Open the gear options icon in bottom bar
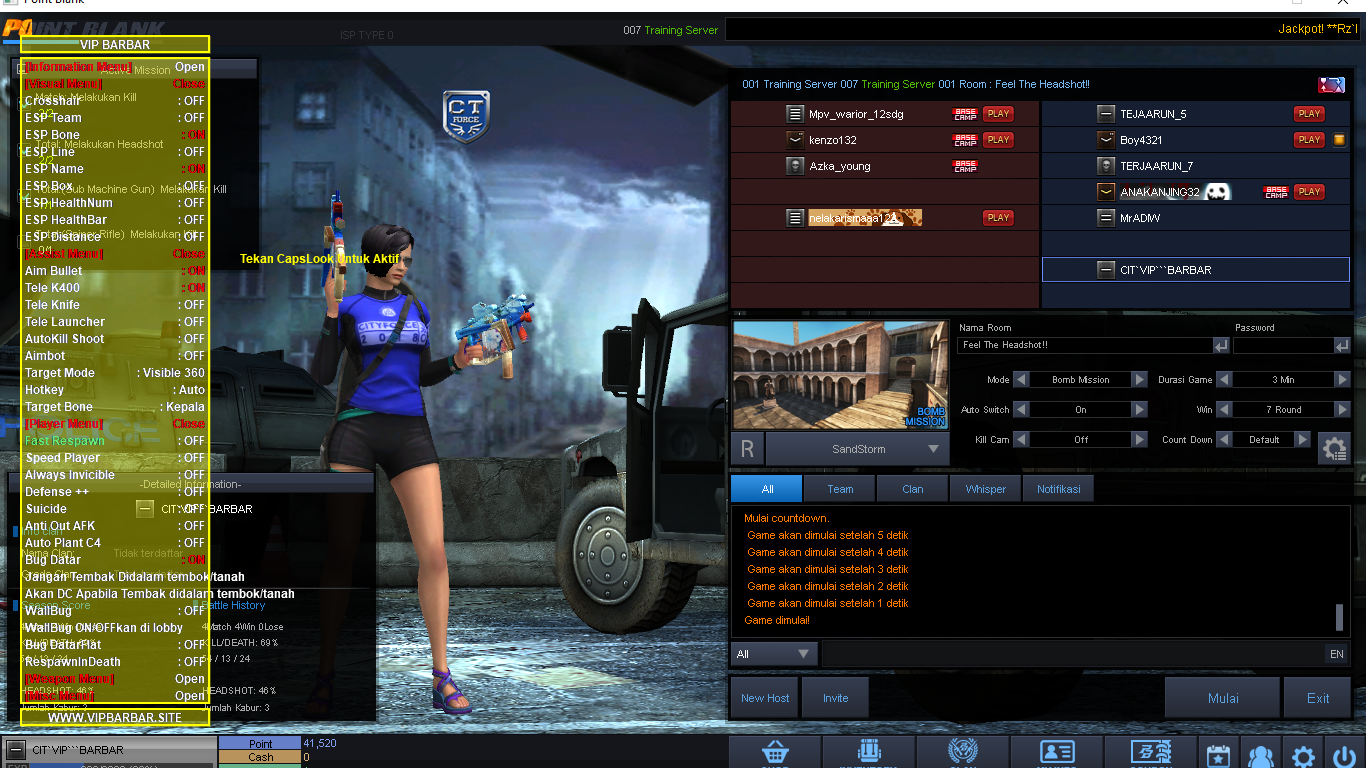 tap(1303, 755)
